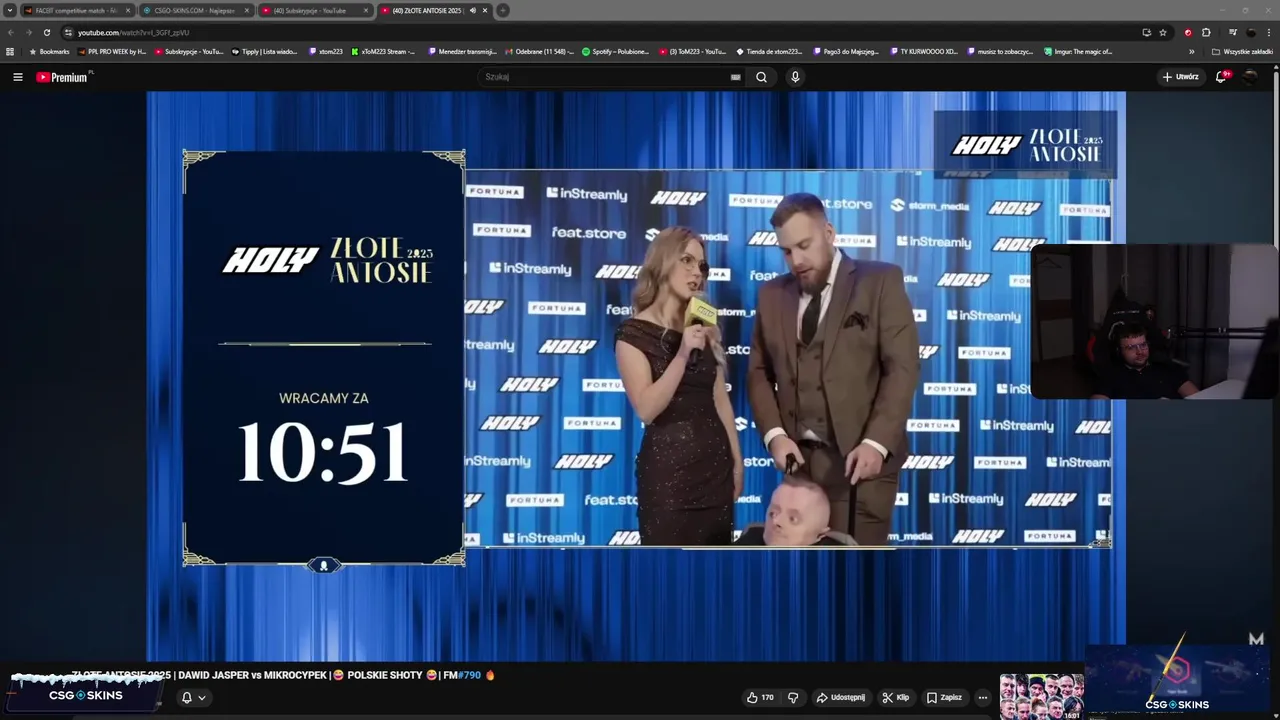This screenshot has width=1280, height=720.
Task: Click the video player area
Action: click(x=636, y=375)
